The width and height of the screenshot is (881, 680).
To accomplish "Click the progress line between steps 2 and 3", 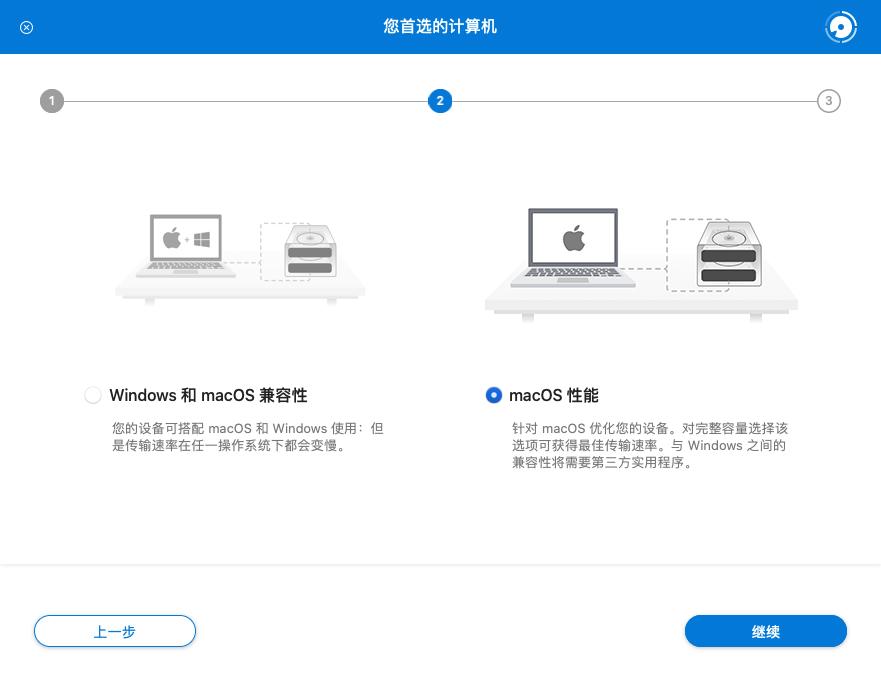I will tap(635, 100).
